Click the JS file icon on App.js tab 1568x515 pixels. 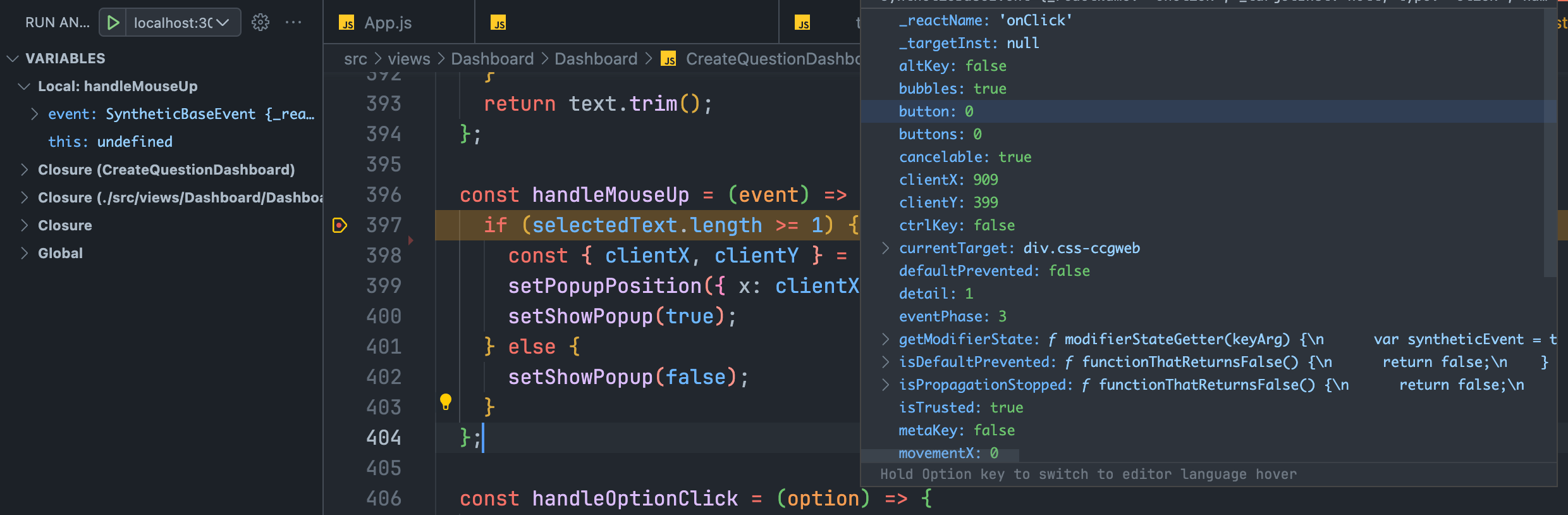click(x=346, y=23)
